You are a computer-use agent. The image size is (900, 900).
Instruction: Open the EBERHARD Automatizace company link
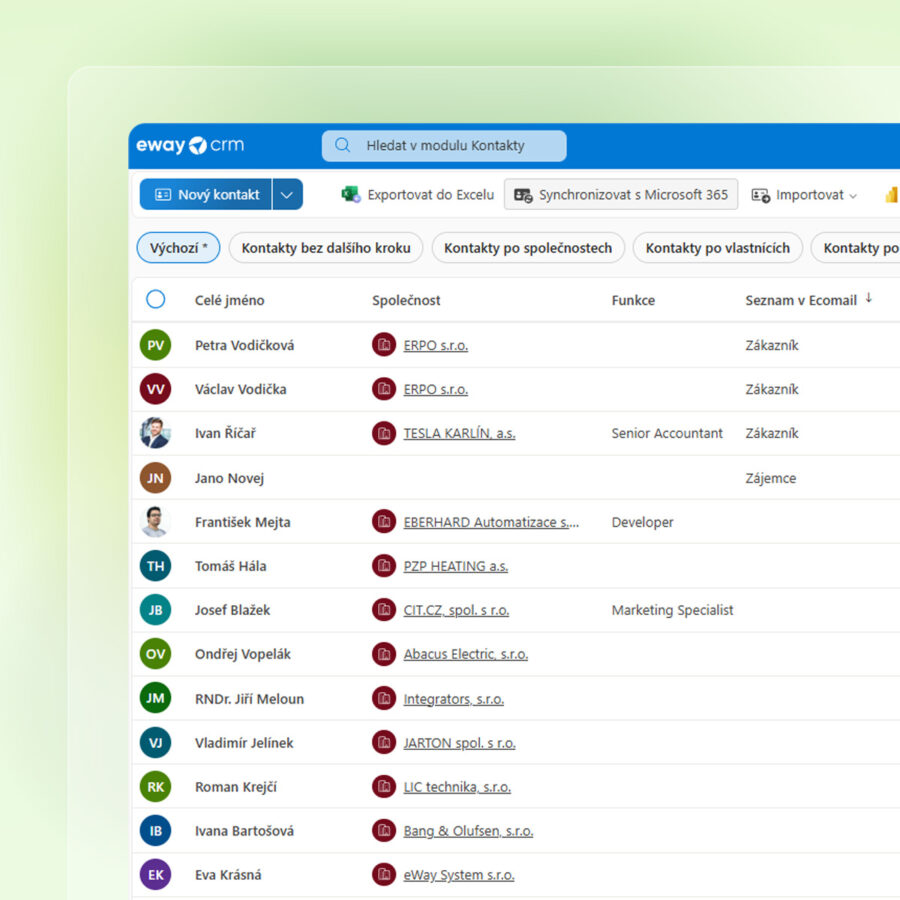pyautogui.click(x=490, y=522)
